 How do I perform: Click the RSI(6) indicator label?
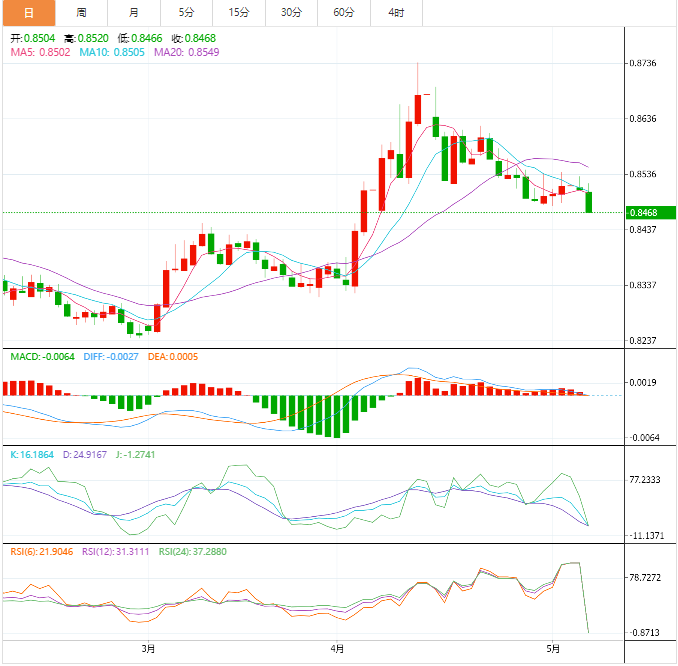coord(38,551)
